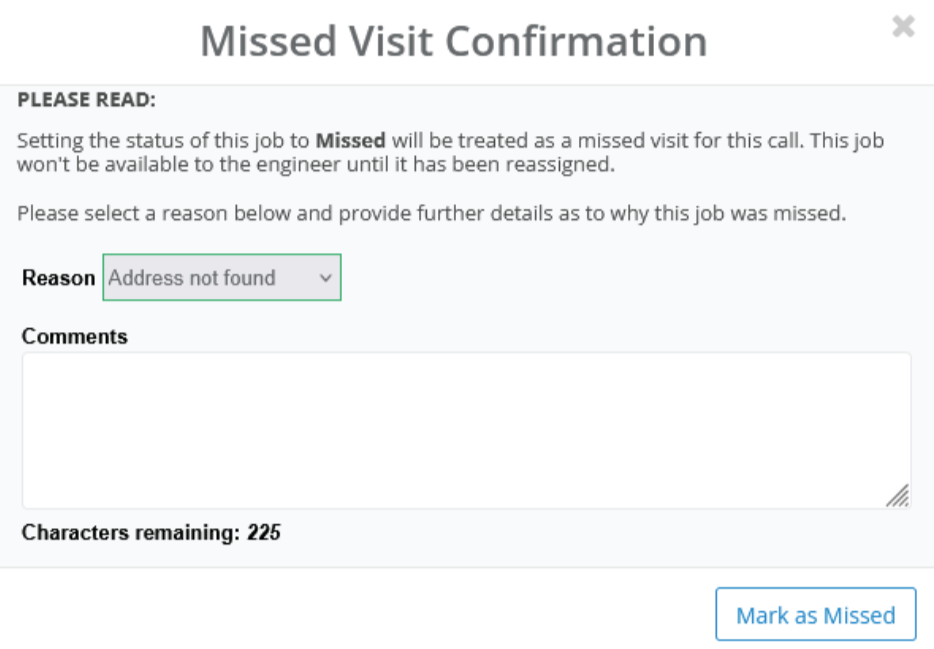The image size is (934, 649).
Task: Click the 'Address not found' selected value
Action: click(x=192, y=278)
